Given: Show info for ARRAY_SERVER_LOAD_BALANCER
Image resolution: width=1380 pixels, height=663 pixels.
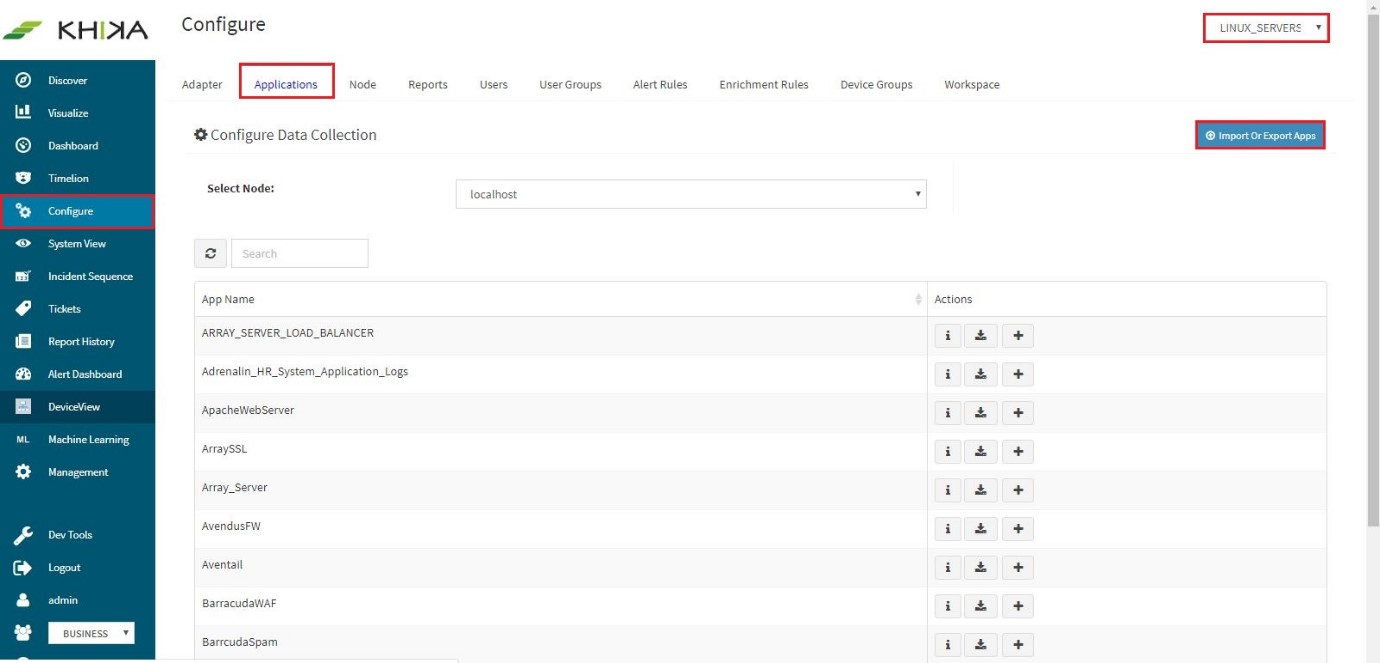Looking at the screenshot, I should click(x=947, y=336).
